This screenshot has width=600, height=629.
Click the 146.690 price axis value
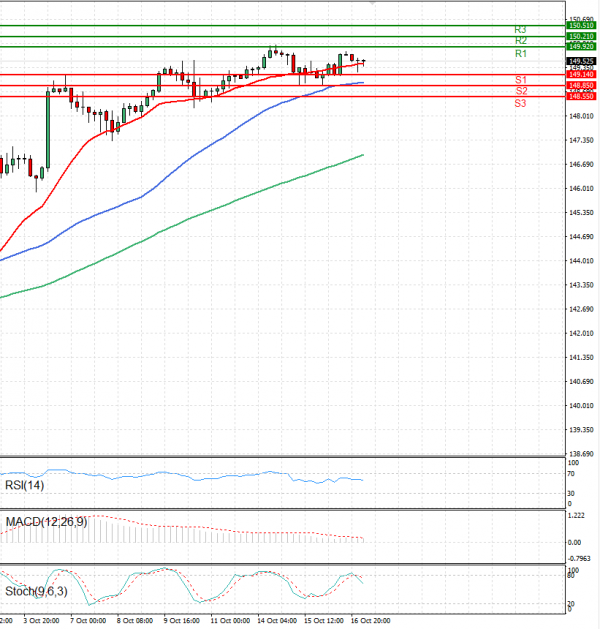point(581,164)
